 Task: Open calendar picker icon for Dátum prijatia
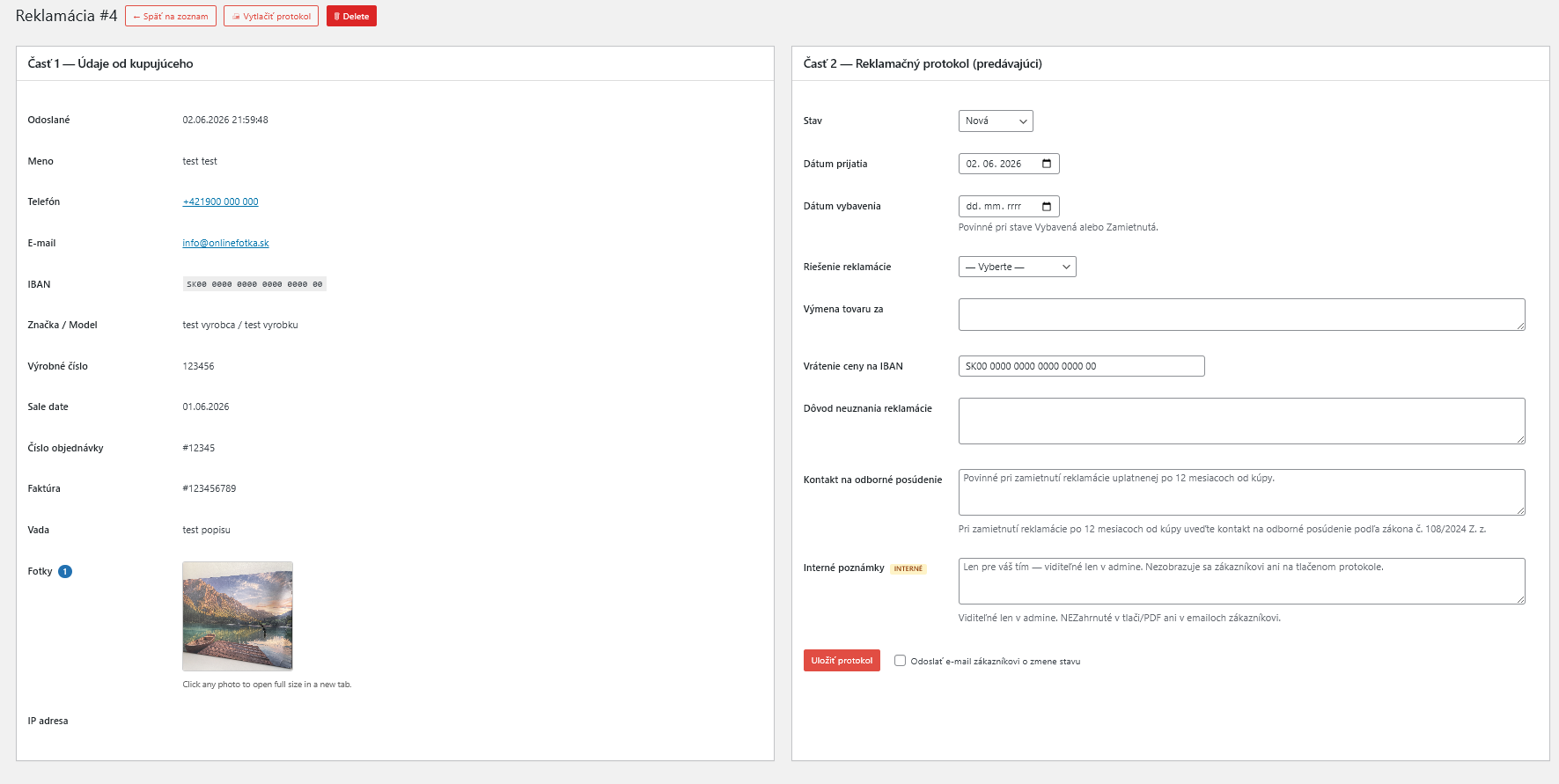coord(1047,164)
